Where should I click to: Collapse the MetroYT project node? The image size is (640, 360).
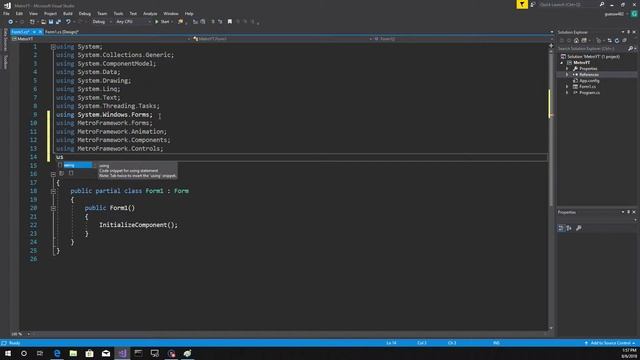(562, 62)
